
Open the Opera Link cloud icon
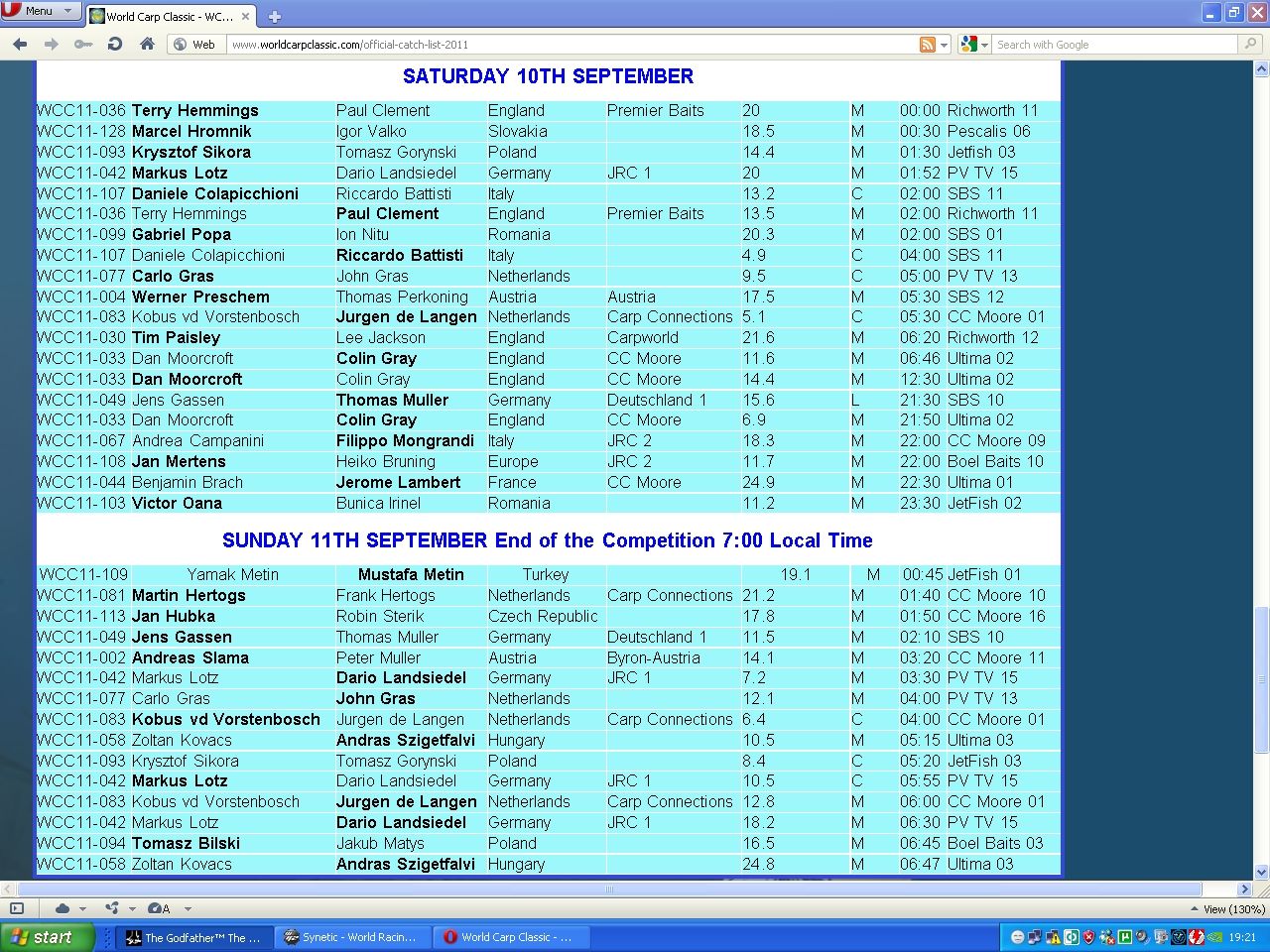(x=63, y=908)
